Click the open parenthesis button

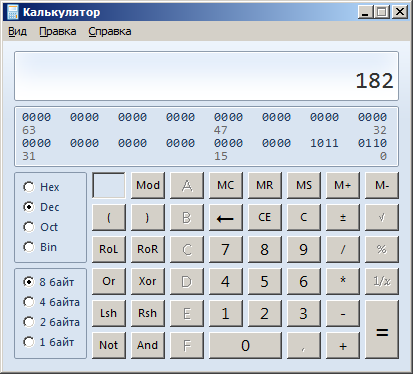pyautogui.click(x=109, y=217)
